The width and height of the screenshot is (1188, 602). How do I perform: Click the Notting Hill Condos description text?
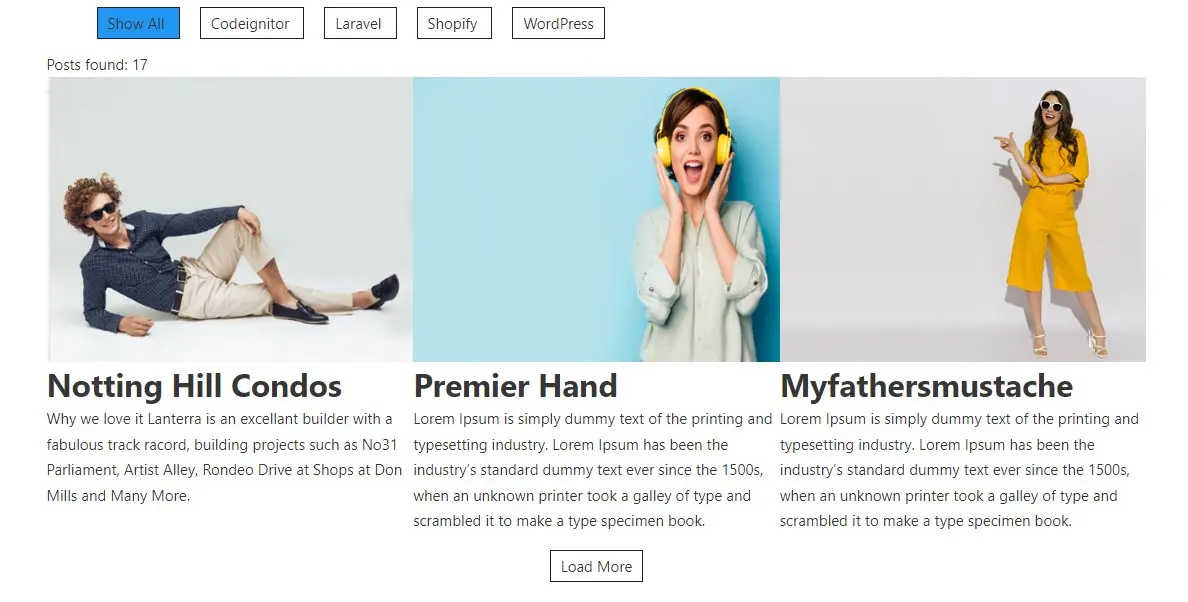click(x=224, y=457)
